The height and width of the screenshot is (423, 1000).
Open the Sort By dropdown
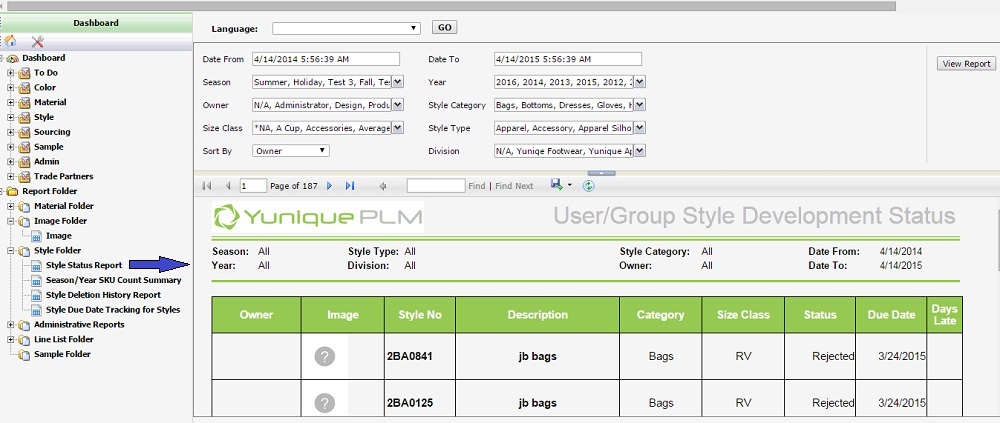291,151
